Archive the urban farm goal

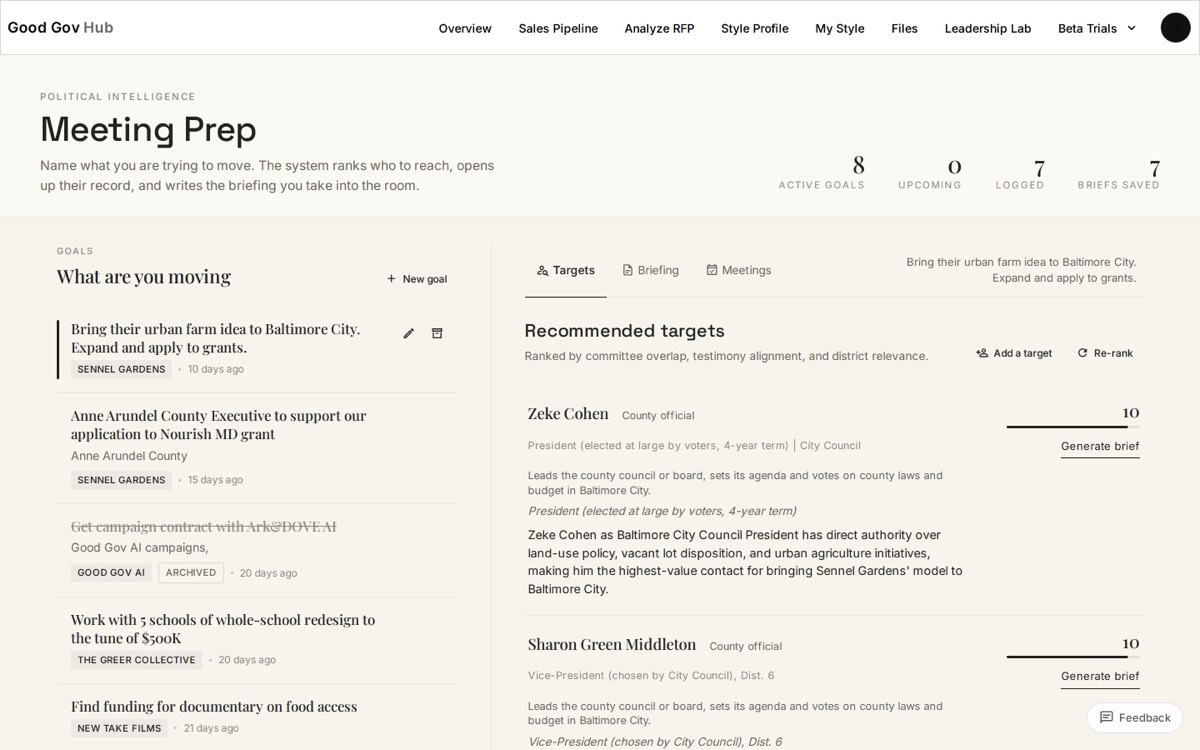coord(437,333)
